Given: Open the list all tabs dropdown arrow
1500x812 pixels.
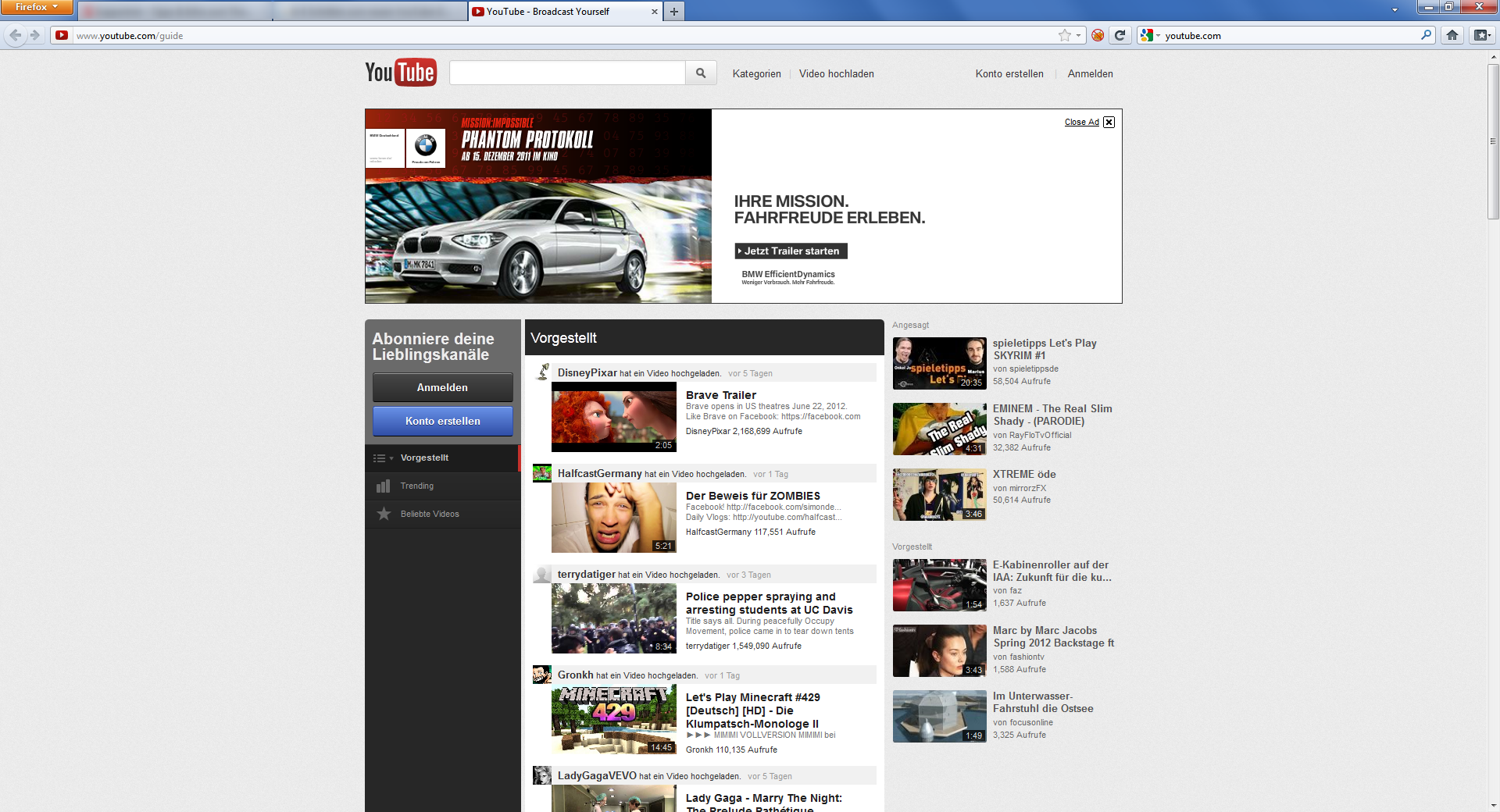Looking at the screenshot, I should (x=1395, y=10).
